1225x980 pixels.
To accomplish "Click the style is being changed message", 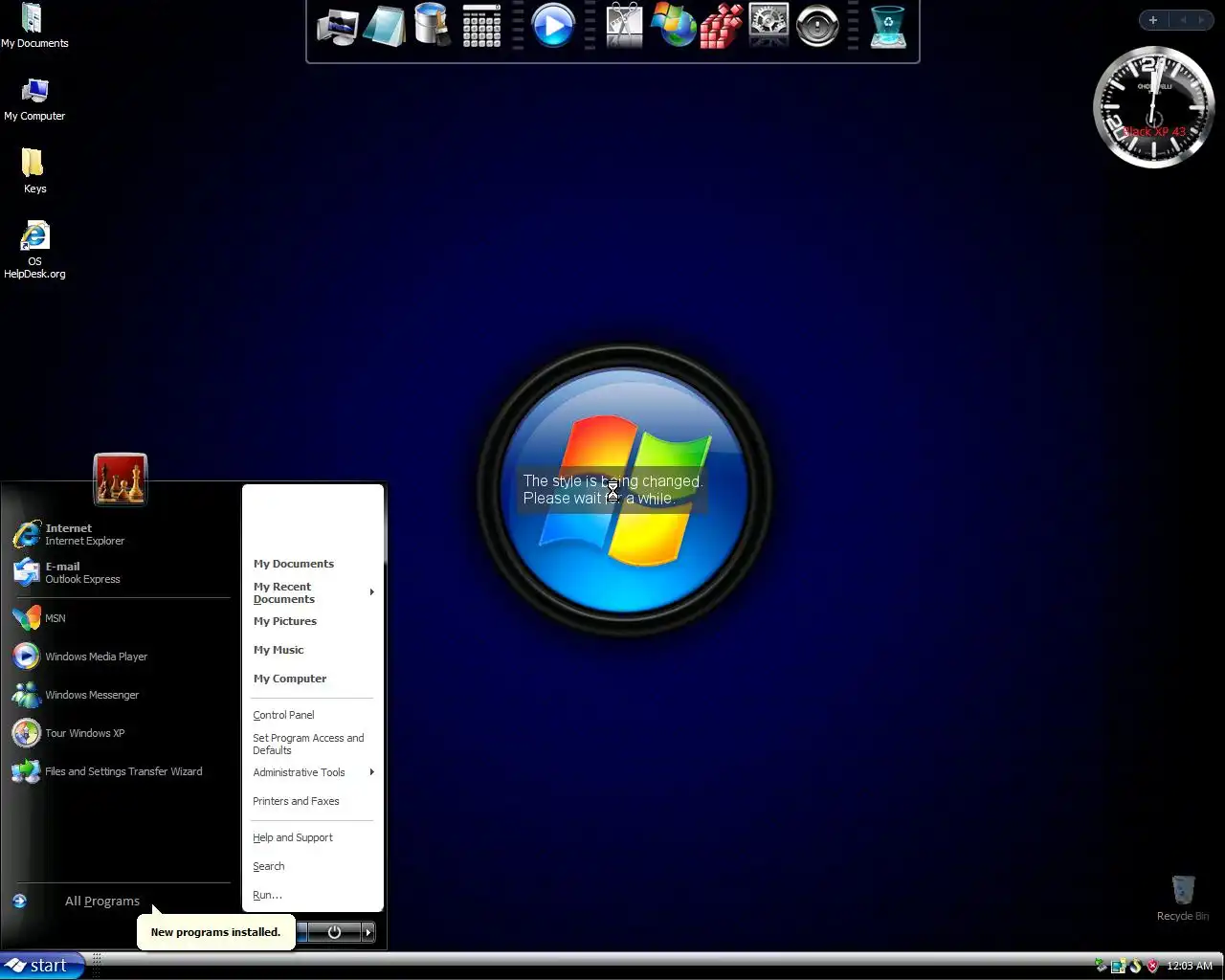I will (612, 489).
